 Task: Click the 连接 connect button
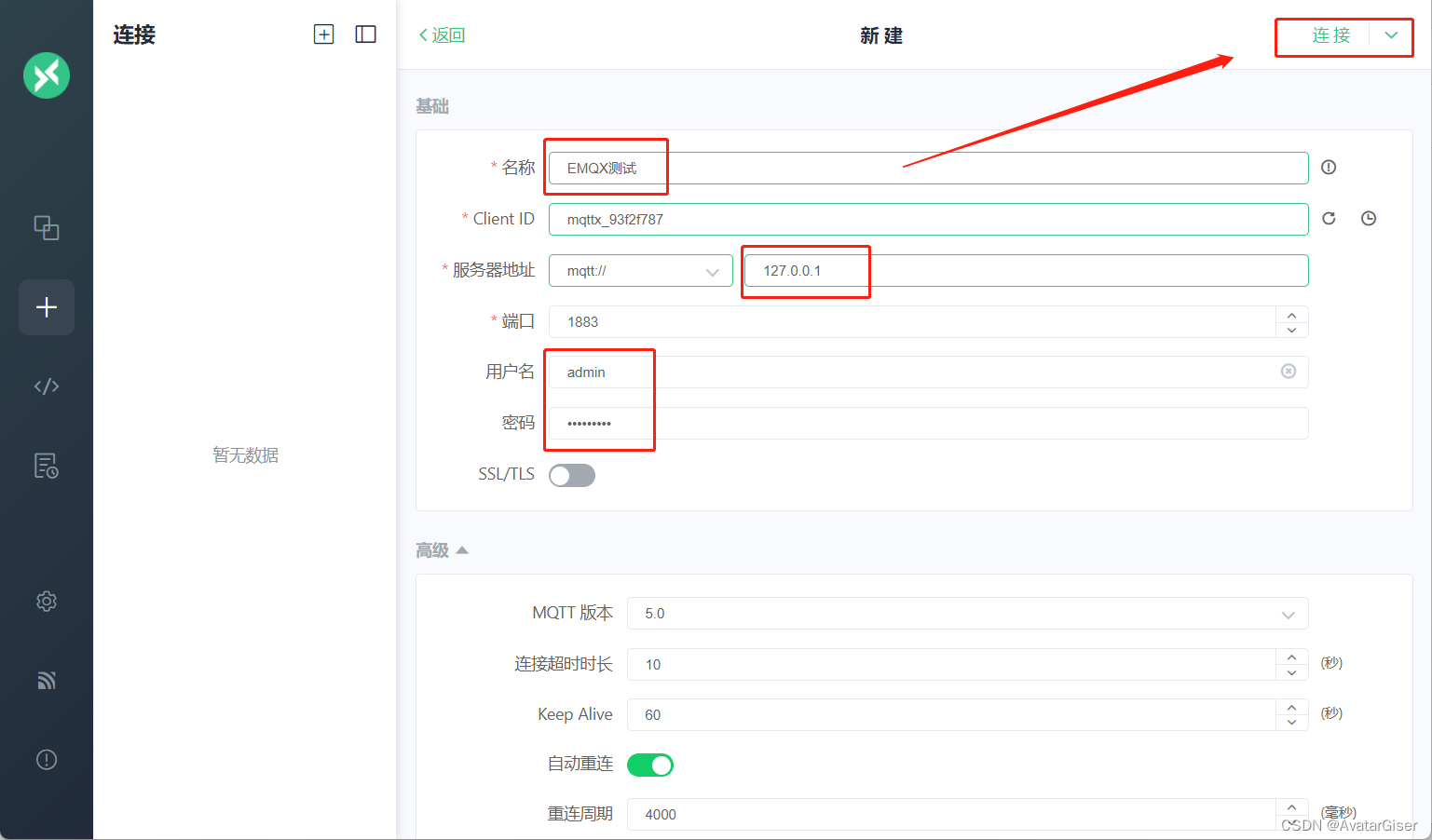pos(1330,35)
